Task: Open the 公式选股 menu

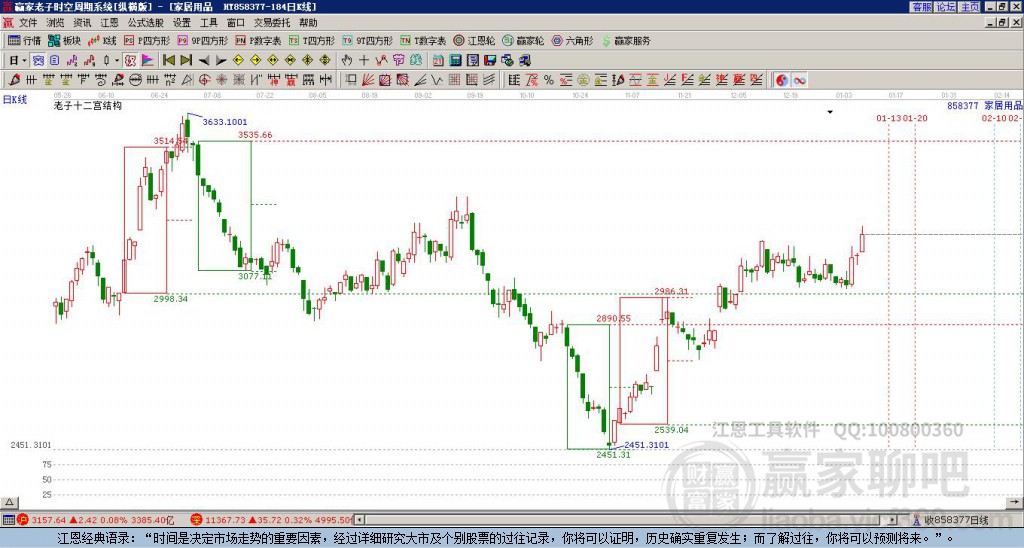Action: pyautogui.click(x=146, y=23)
